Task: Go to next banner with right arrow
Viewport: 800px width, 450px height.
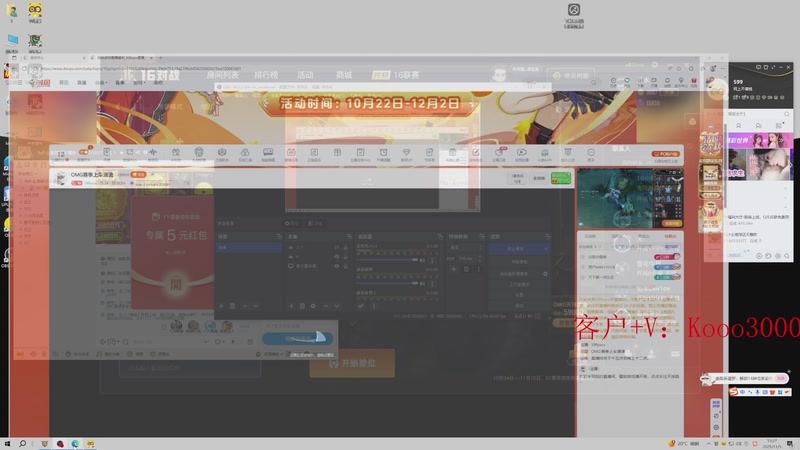Action: point(472,104)
